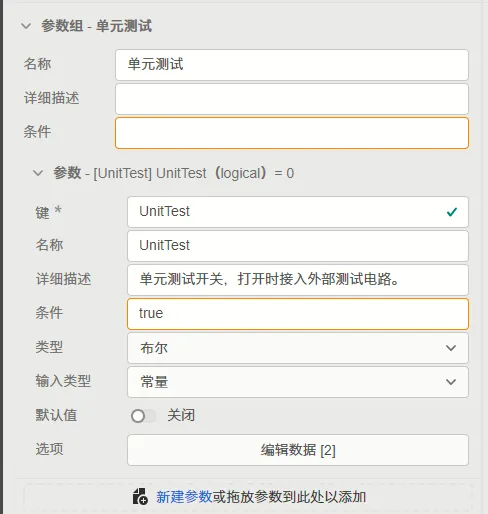Click the new parameter file-plus icon
Image resolution: width=488 pixels, height=514 pixels.
pyautogui.click(x=140, y=497)
